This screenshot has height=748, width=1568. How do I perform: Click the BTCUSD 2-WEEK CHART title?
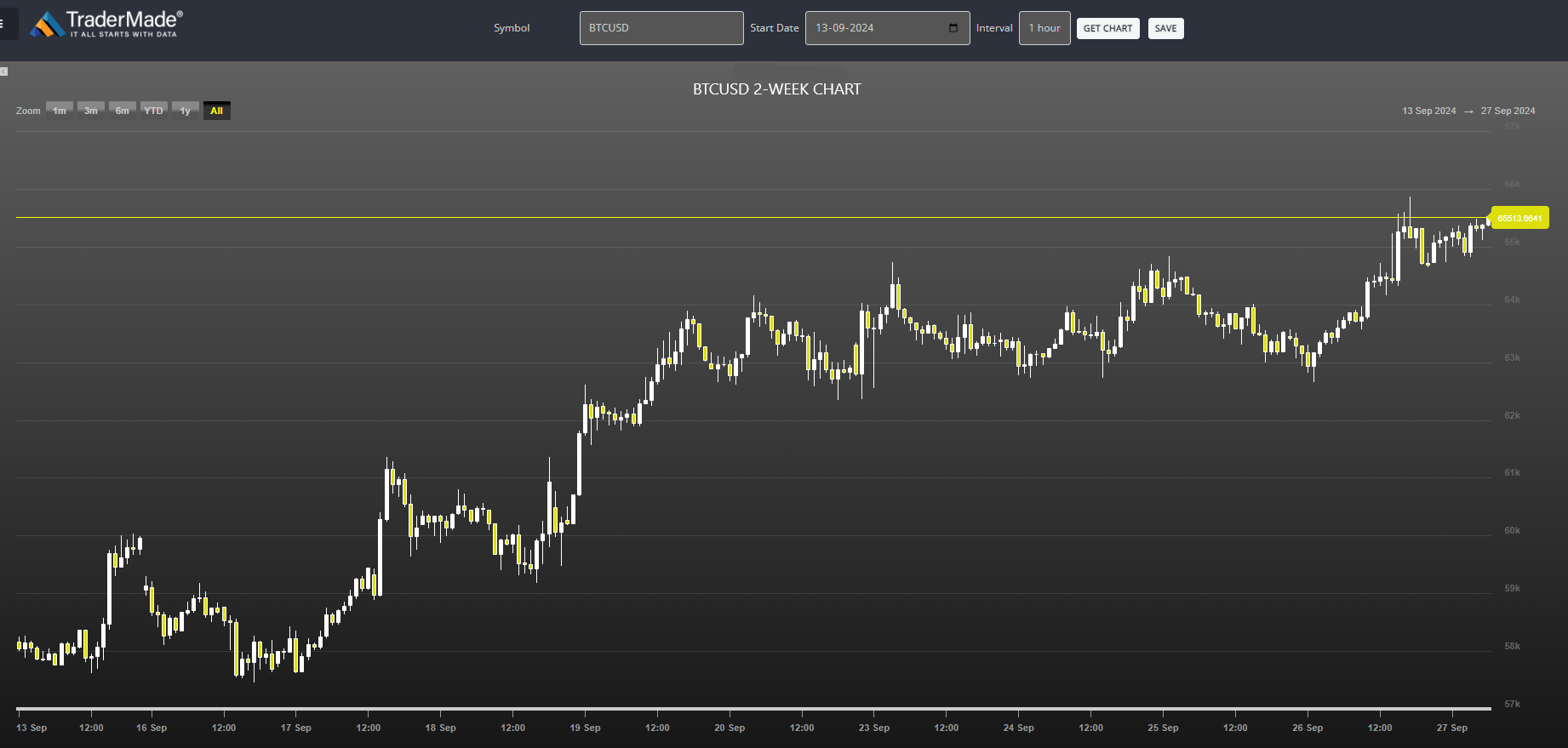point(776,89)
